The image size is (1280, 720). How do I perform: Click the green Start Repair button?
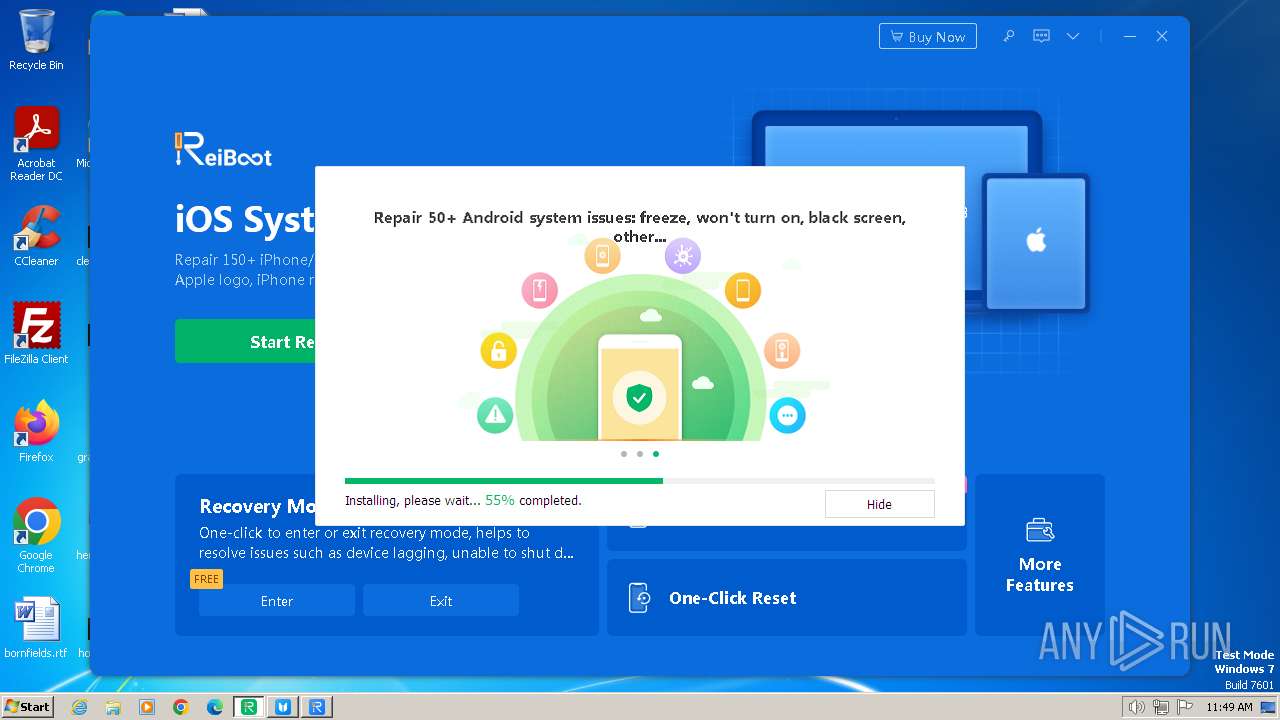coord(246,342)
